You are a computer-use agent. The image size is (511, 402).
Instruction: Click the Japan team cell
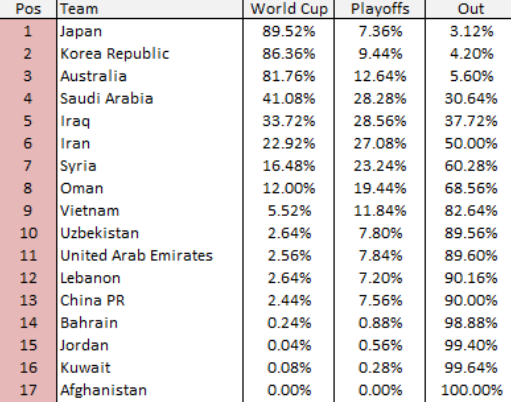tap(150, 31)
